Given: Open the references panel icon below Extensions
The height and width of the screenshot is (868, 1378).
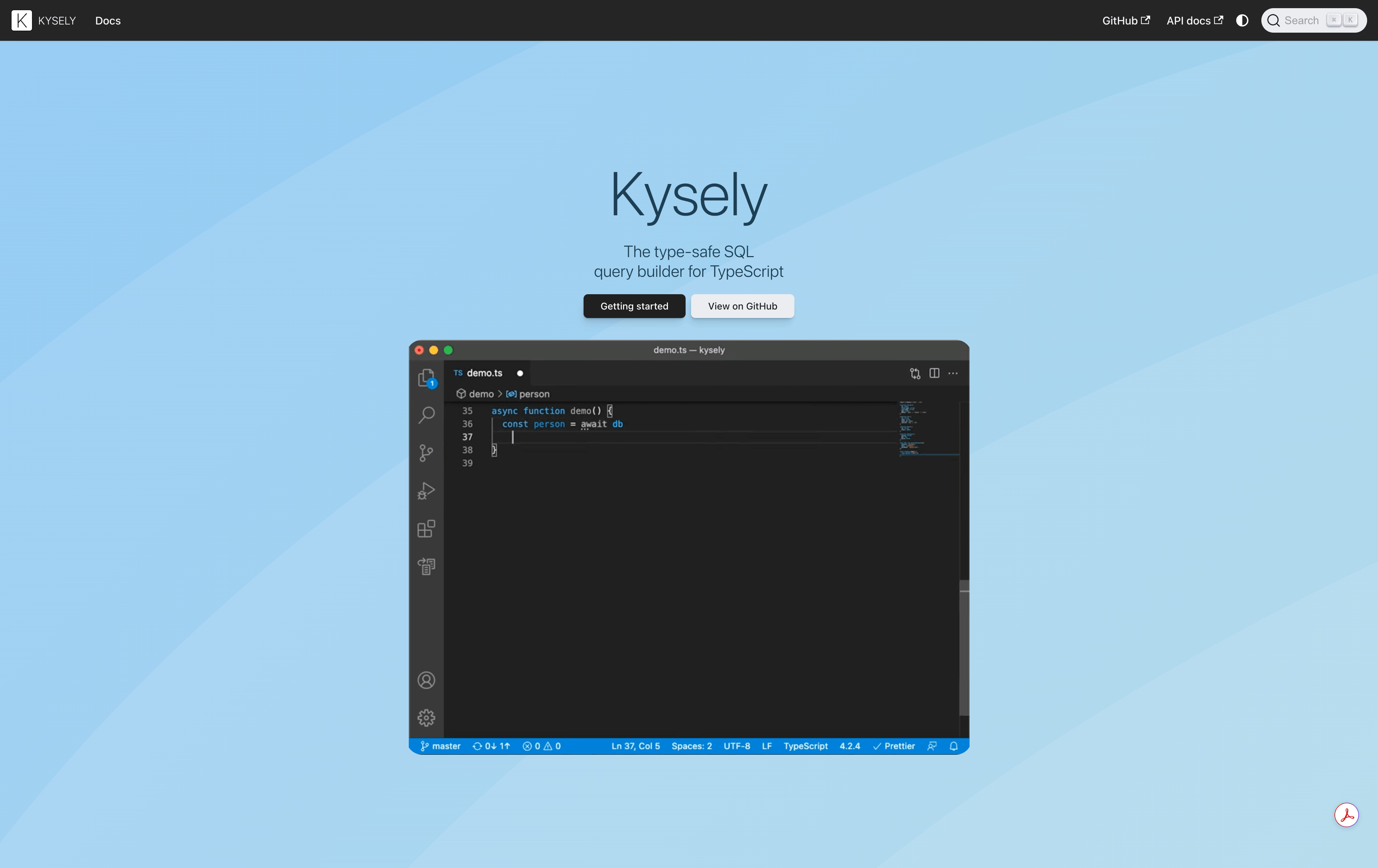Looking at the screenshot, I should click(x=426, y=566).
